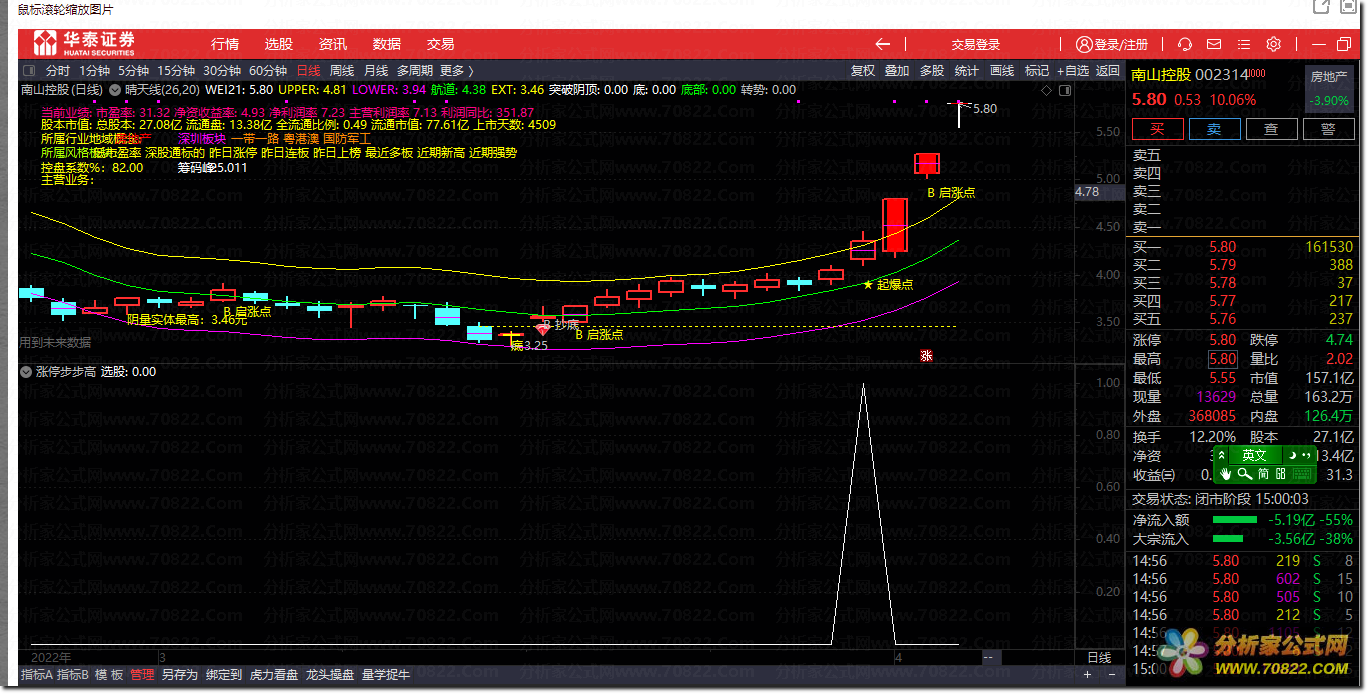
Task: Open settings gear icon
Action: 1273,44
